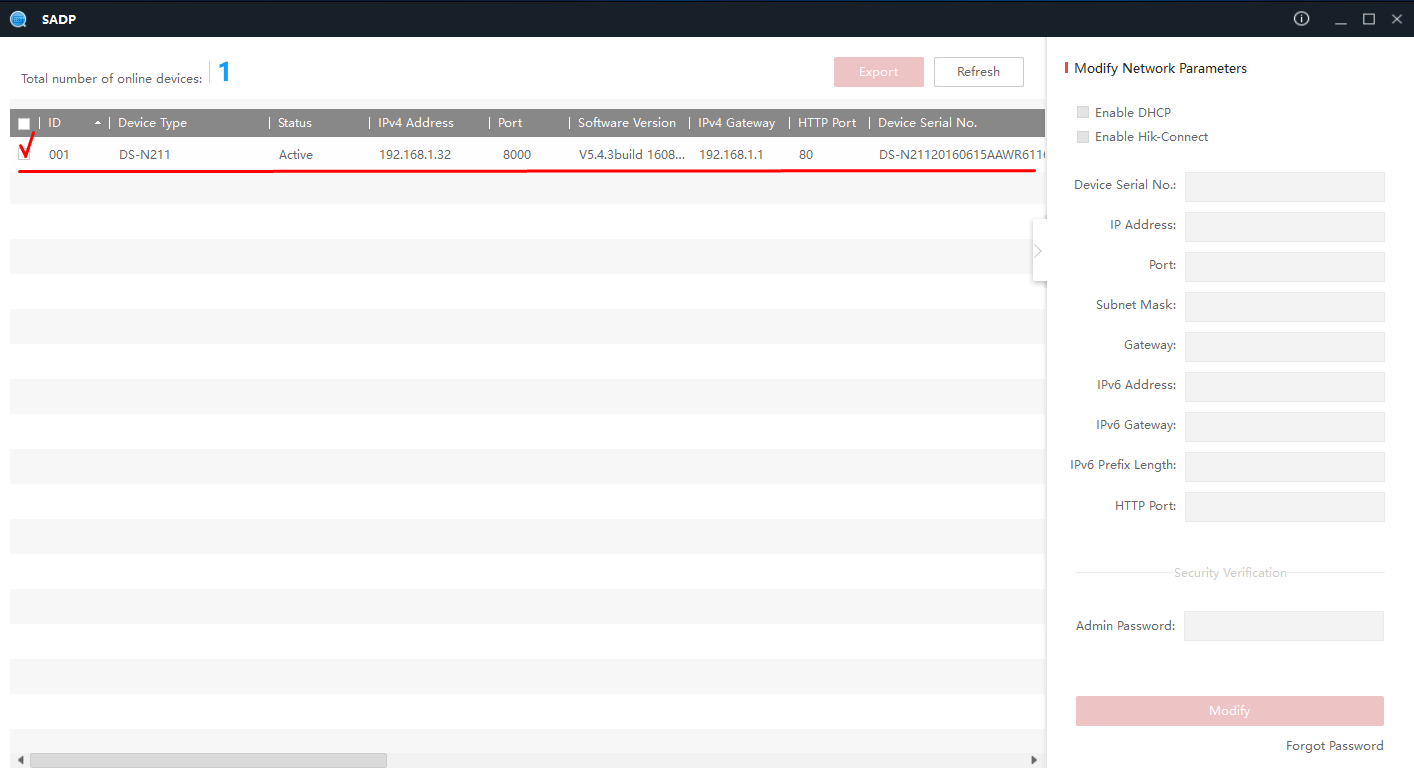Open the info icon in title bar
This screenshot has height=768, width=1414.
(x=1301, y=19)
